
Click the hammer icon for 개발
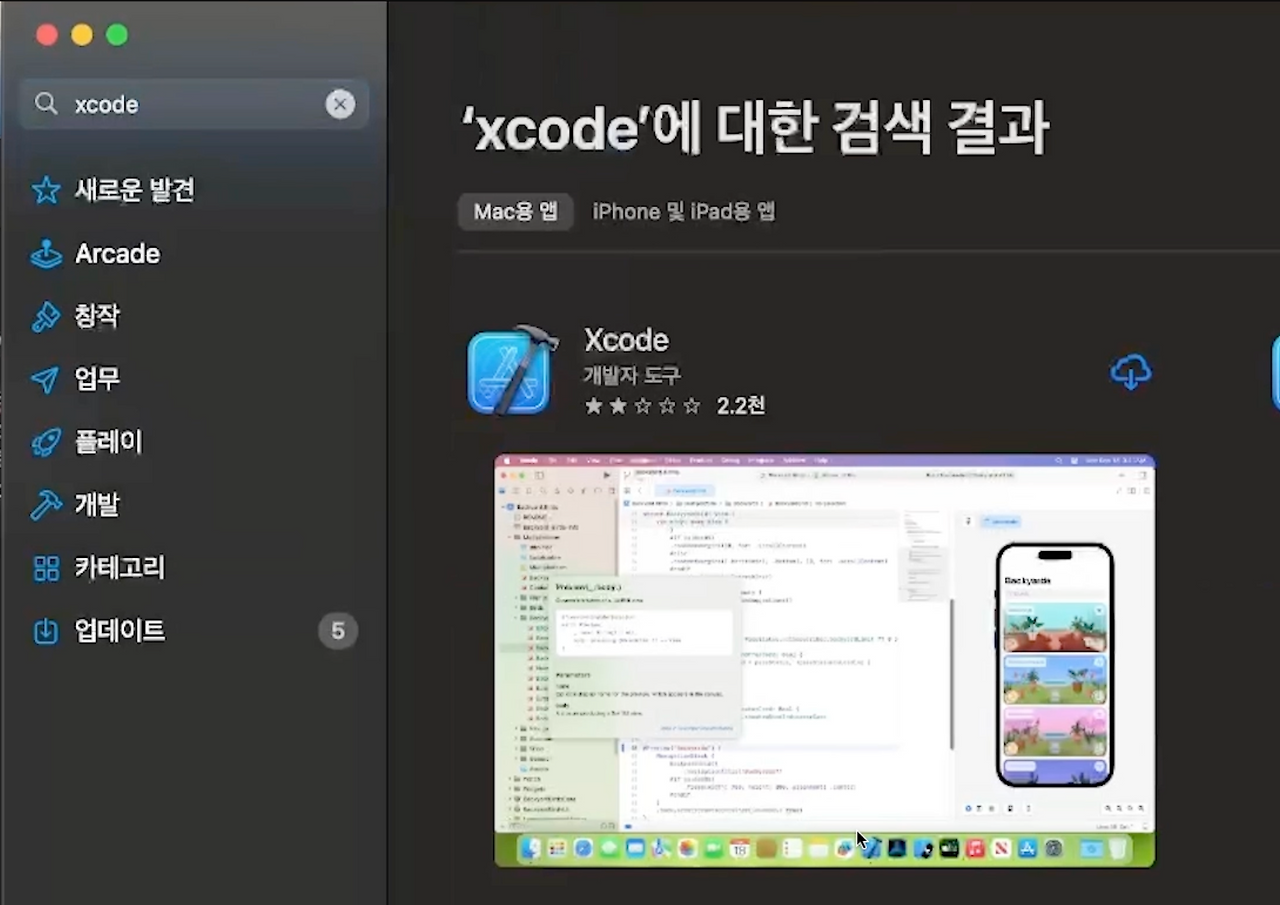[46, 505]
